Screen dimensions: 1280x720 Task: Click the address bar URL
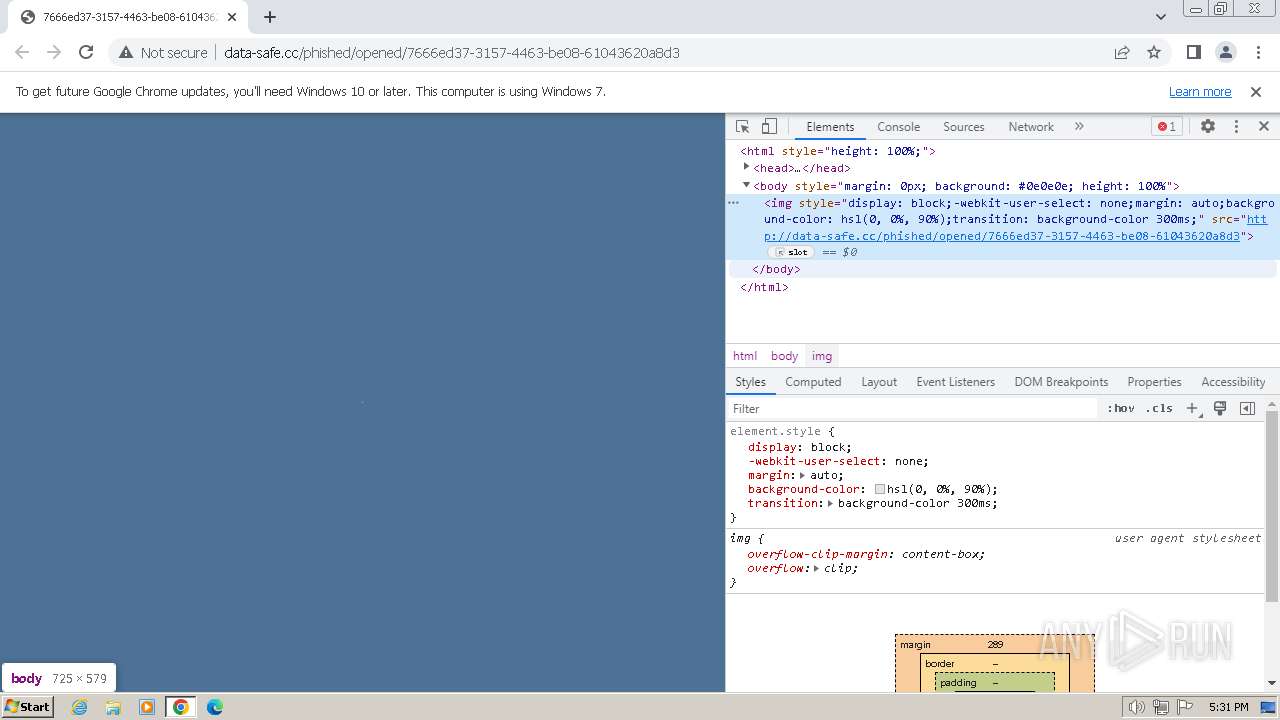[x=452, y=53]
